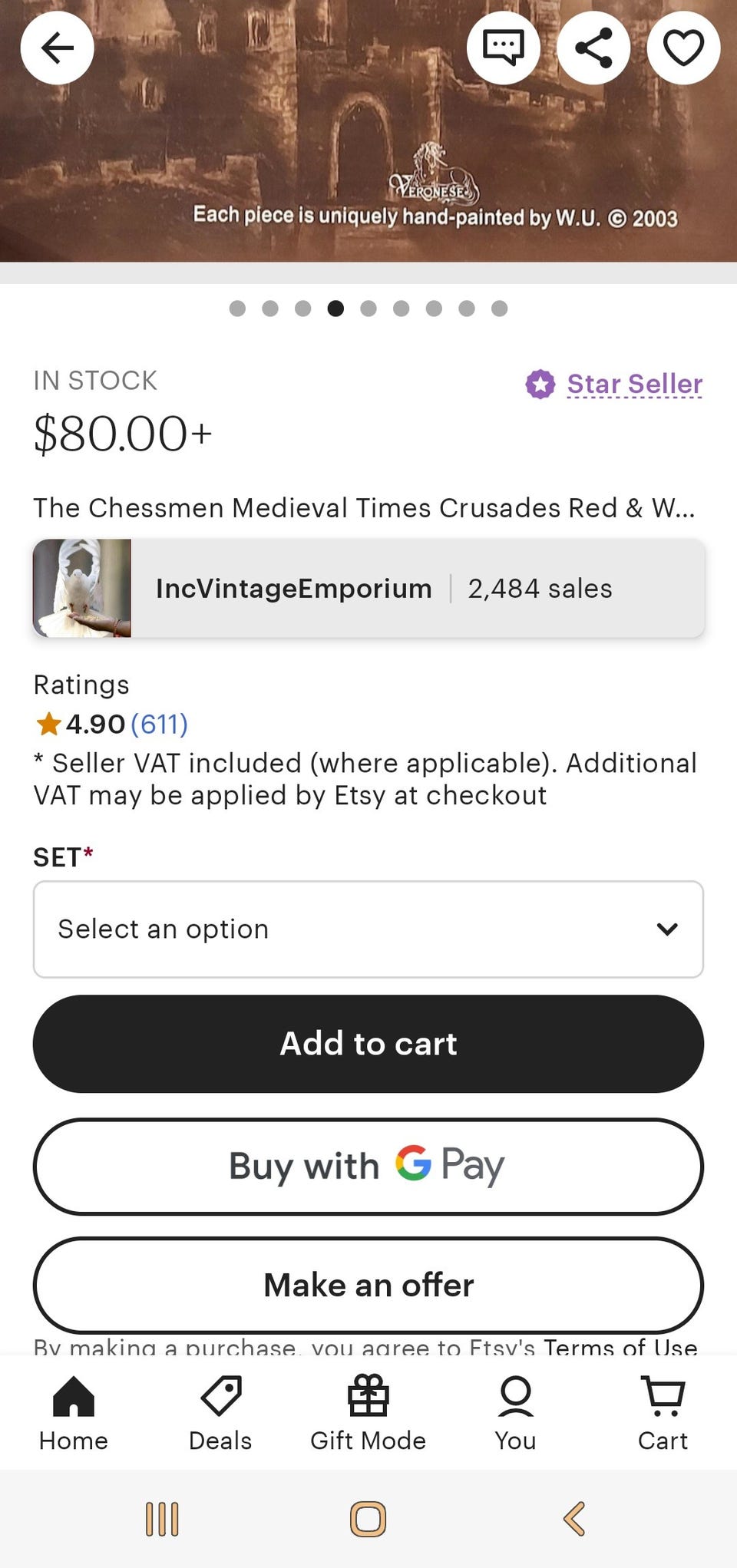Tap the IncVintageEmporium shop thumbnail
This screenshot has height=1568, width=737.
pyautogui.click(x=82, y=588)
